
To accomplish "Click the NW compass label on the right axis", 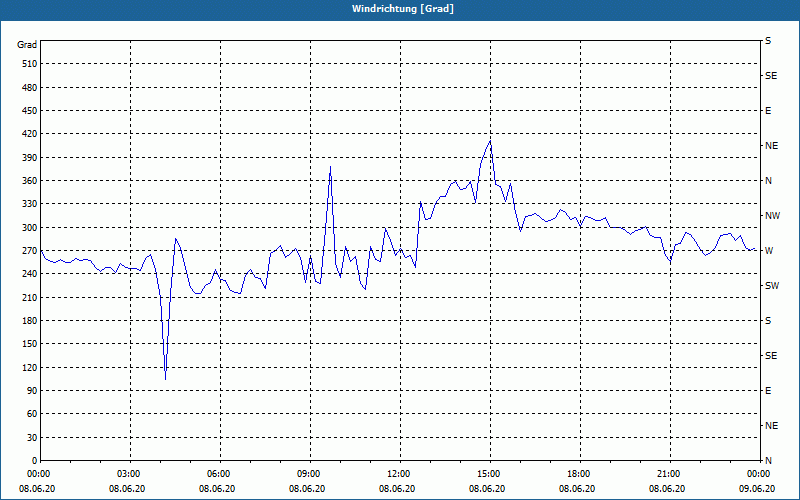I will (772, 216).
